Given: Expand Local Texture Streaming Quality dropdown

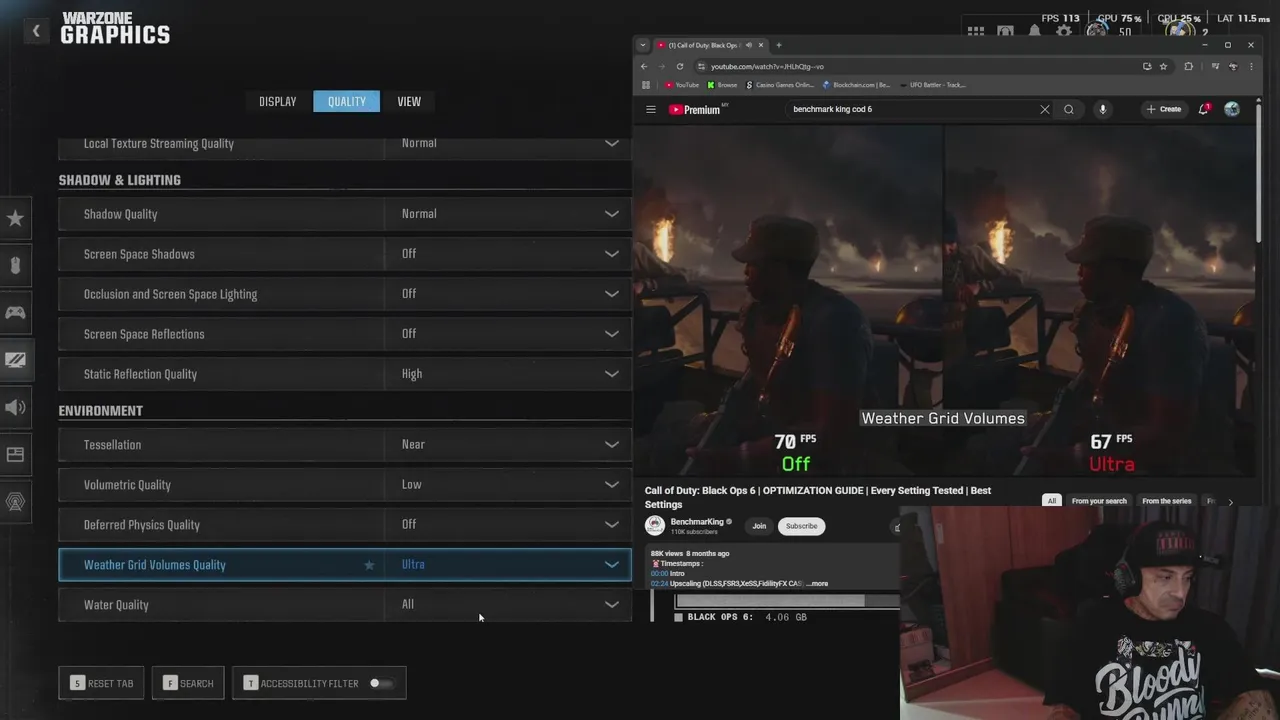Looking at the screenshot, I should (x=611, y=143).
